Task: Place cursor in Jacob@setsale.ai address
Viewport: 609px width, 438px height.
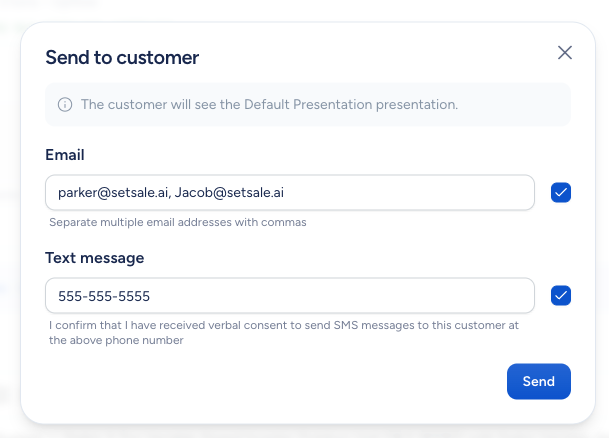Action: 229,193
